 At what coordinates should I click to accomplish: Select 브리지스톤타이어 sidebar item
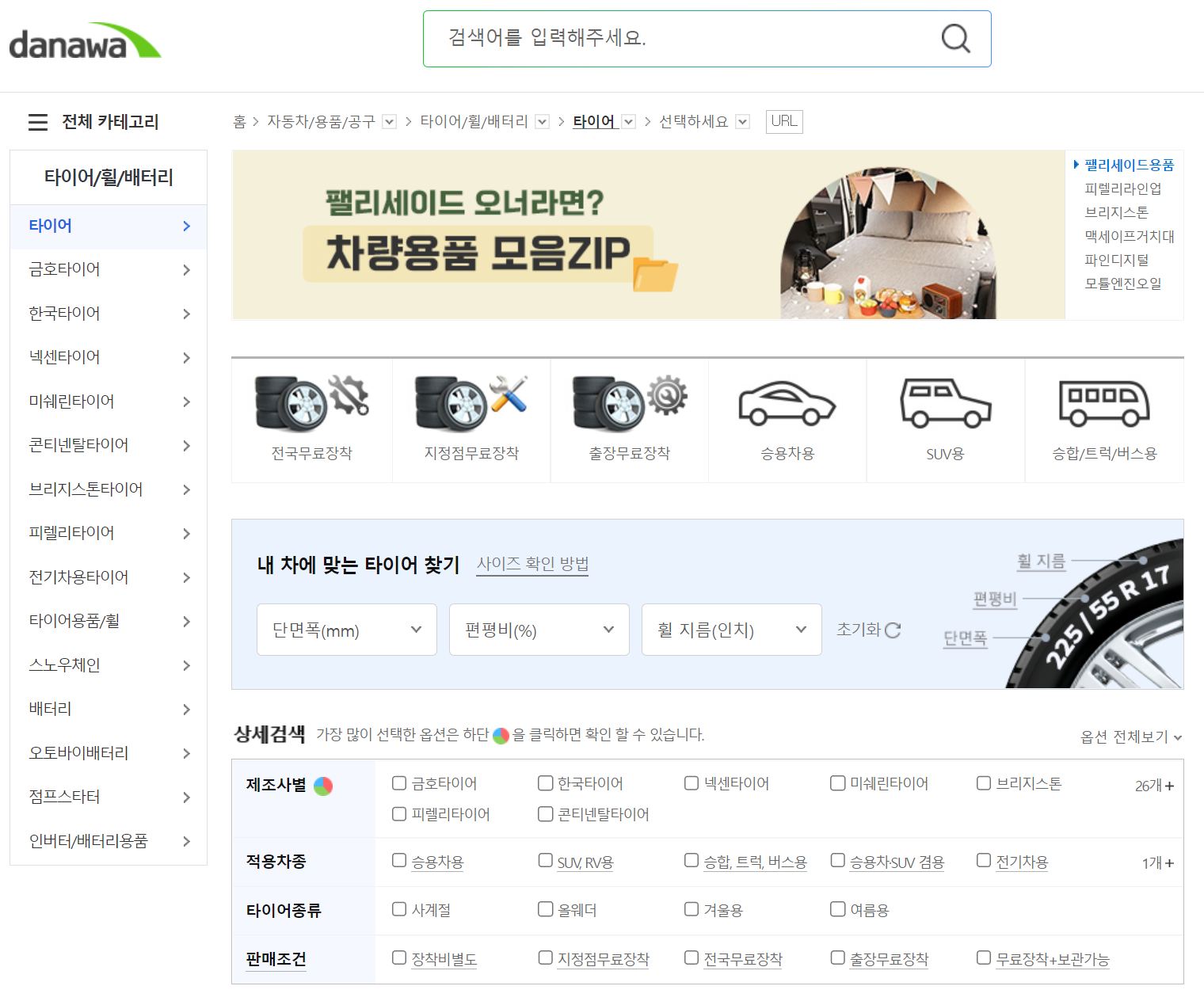click(109, 489)
